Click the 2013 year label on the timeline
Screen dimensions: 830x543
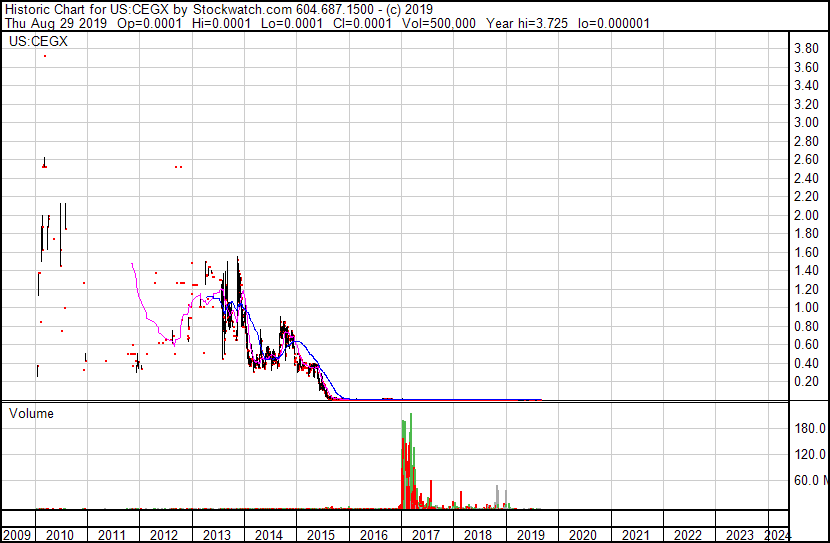coord(217,535)
